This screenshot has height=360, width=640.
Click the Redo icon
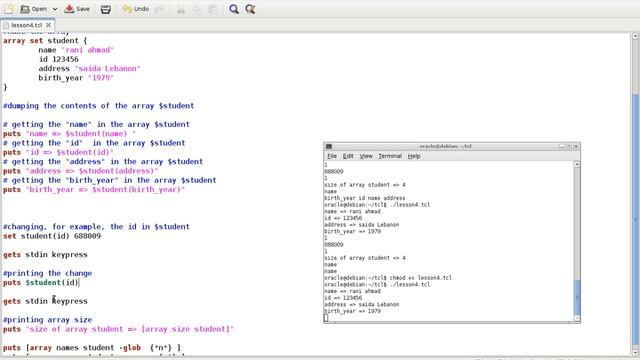click(x=160, y=9)
